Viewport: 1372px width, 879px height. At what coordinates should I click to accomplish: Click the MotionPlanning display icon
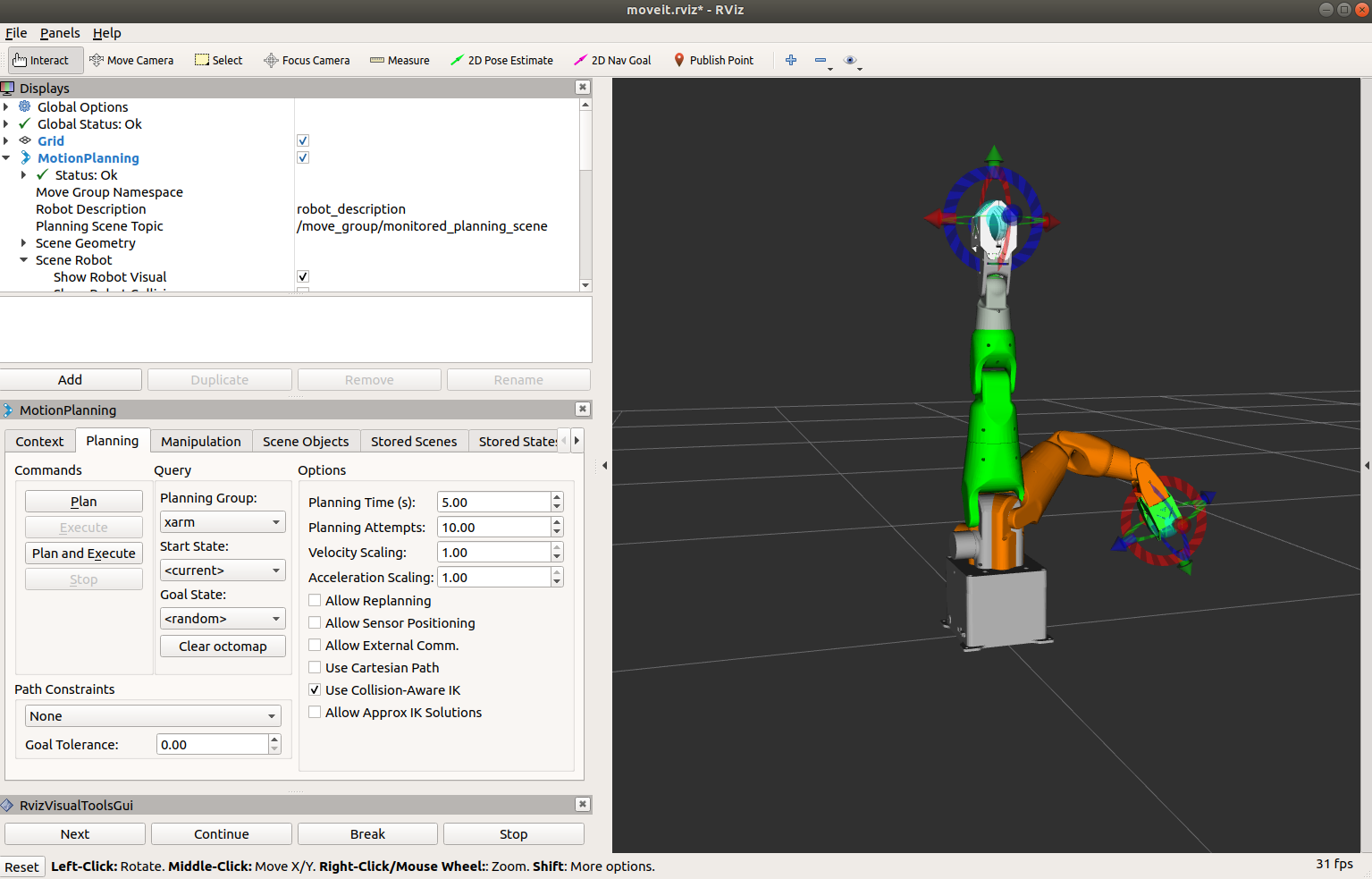[x=25, y=157]
